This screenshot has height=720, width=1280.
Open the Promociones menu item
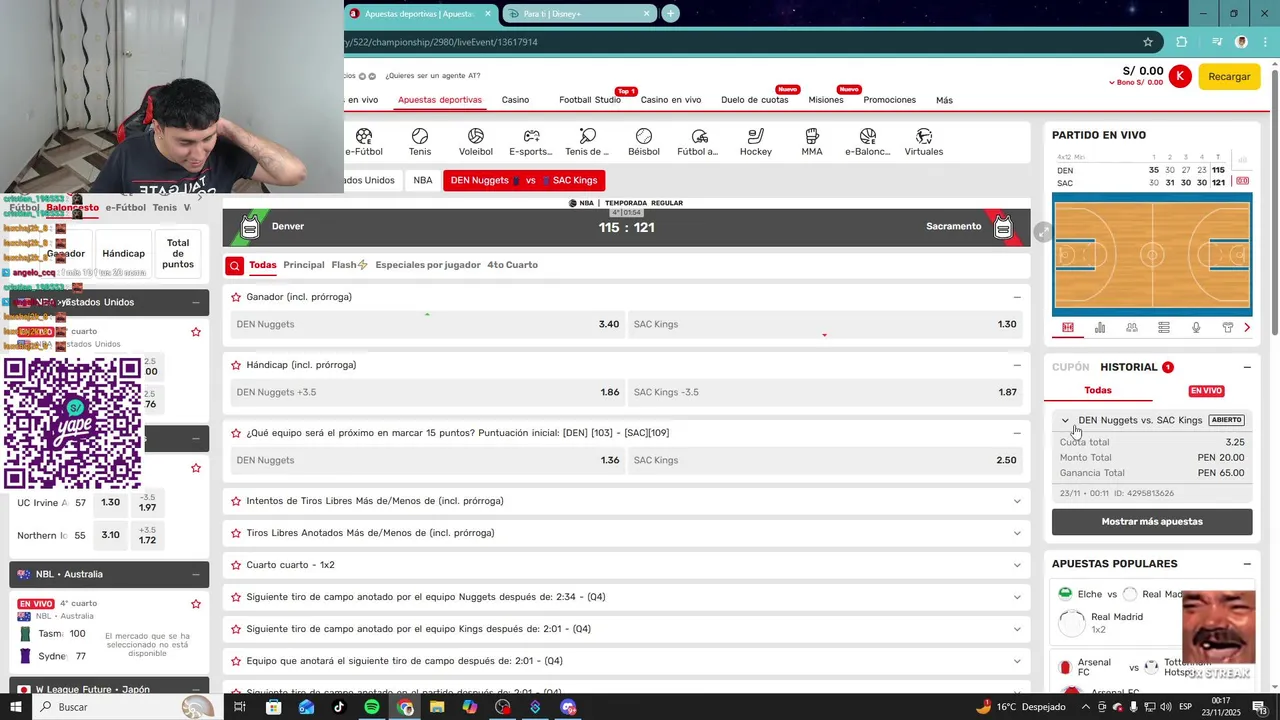coord(889,100)
